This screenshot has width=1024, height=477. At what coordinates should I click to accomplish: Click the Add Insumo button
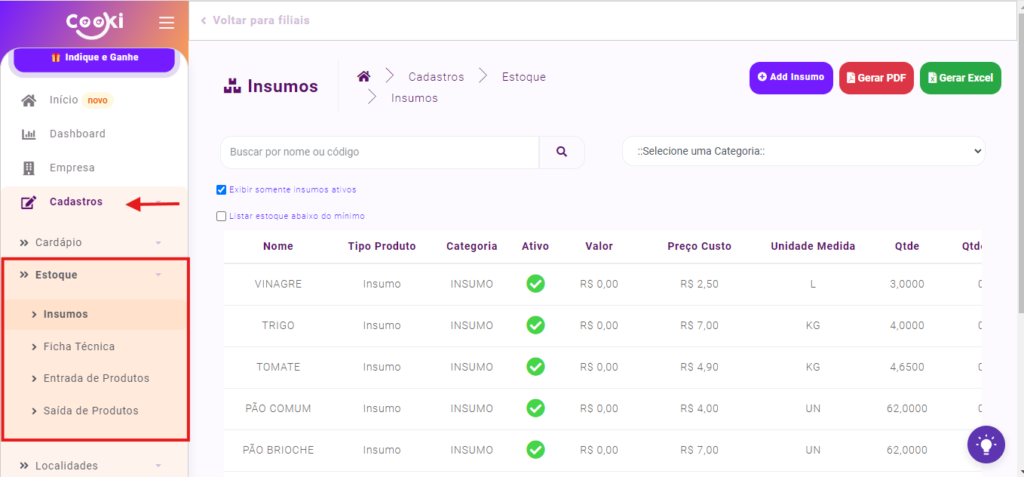[790, 78]
